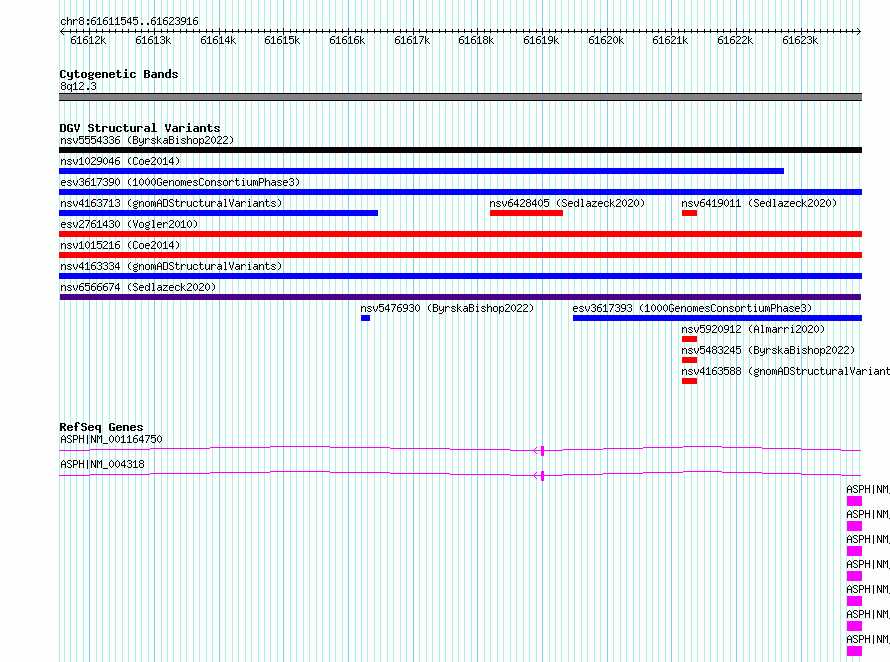Open the nsv5483245 (ByrskaBishop2022) label
Image resolution: width=890 pixels, height=662 pixels.
tap(768, 350)
